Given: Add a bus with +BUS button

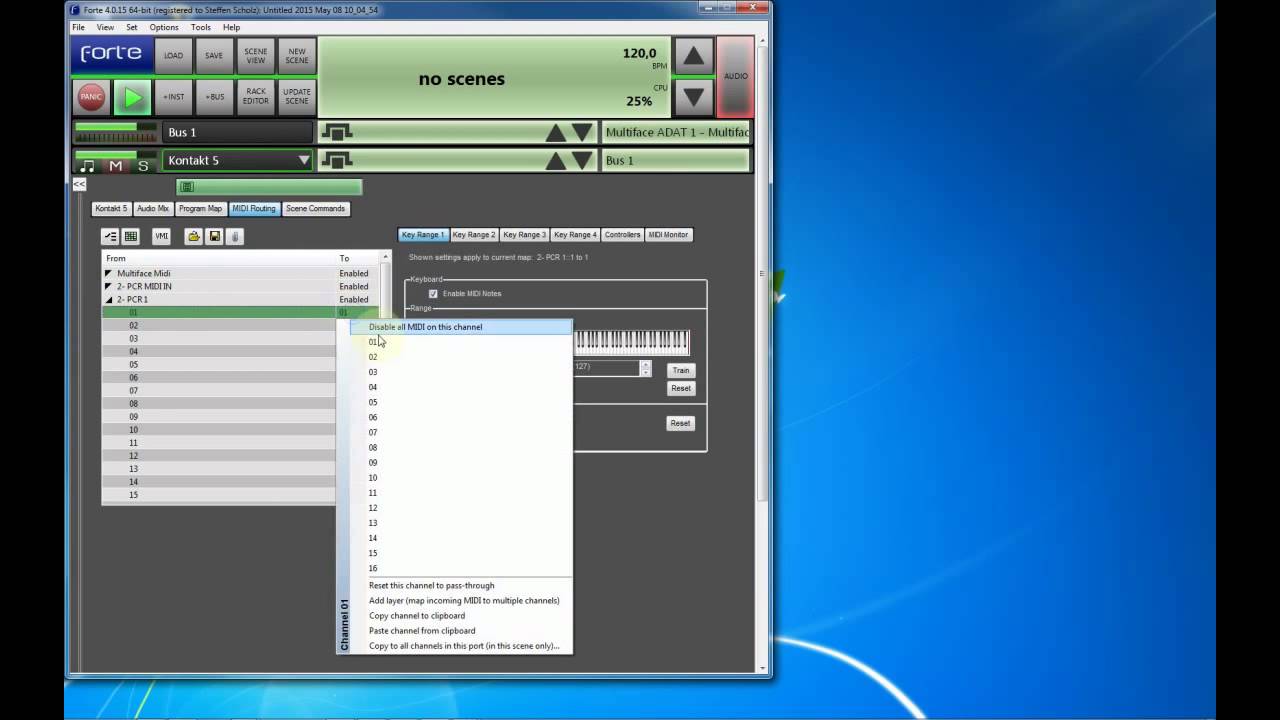Looking at the screenshot, I should click(x=214, y=97).
